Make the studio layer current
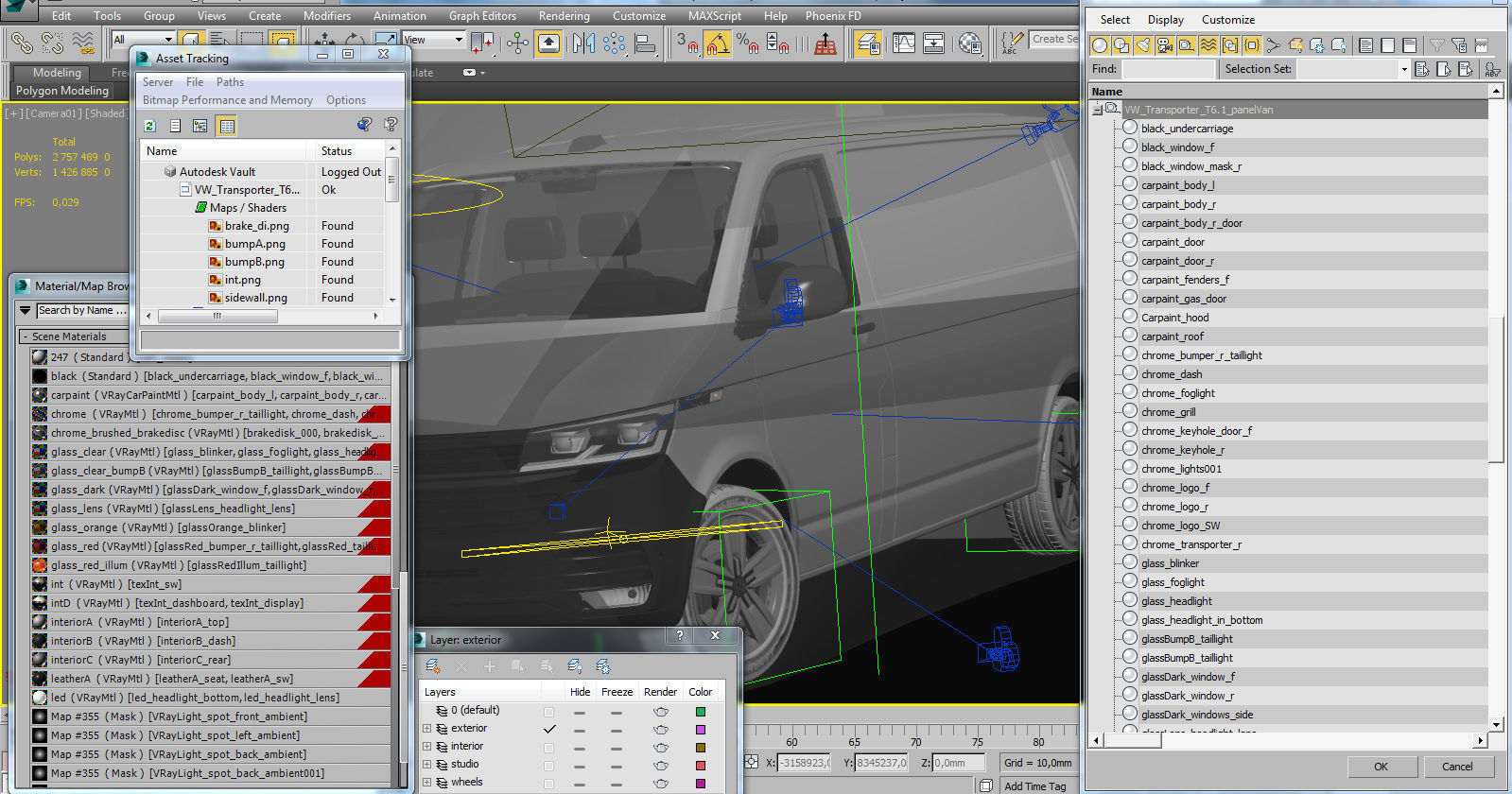1512x794 pixels. coord(548,765)
